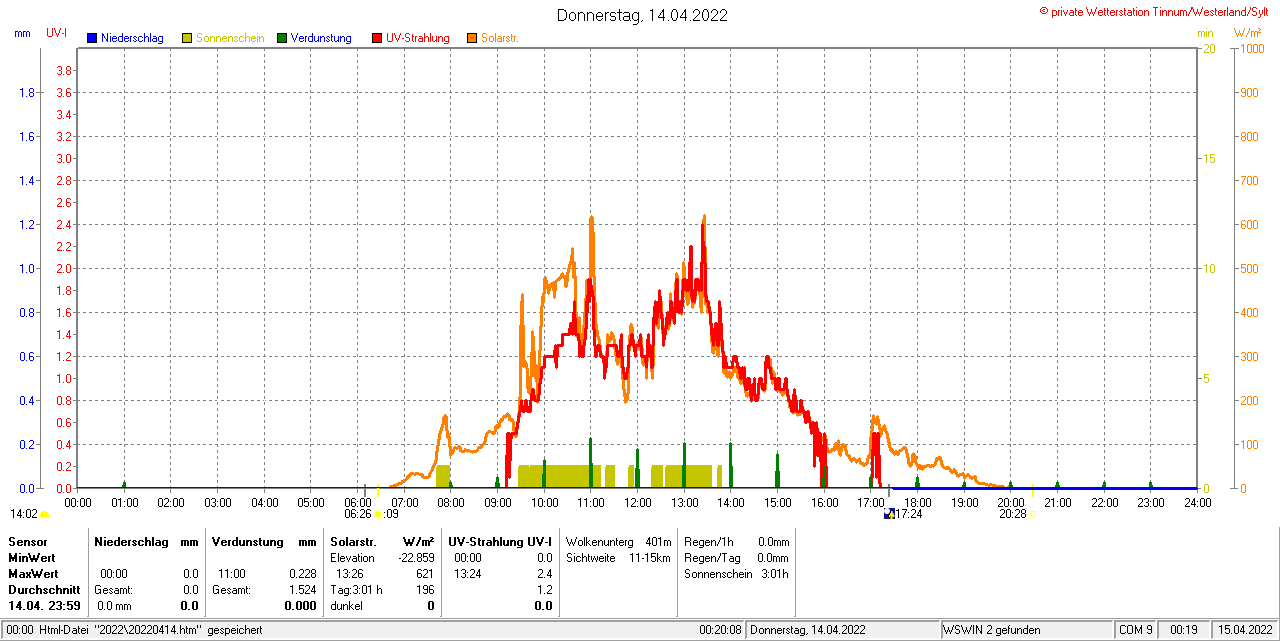Click the MinWert row label

tap(31, 558)
